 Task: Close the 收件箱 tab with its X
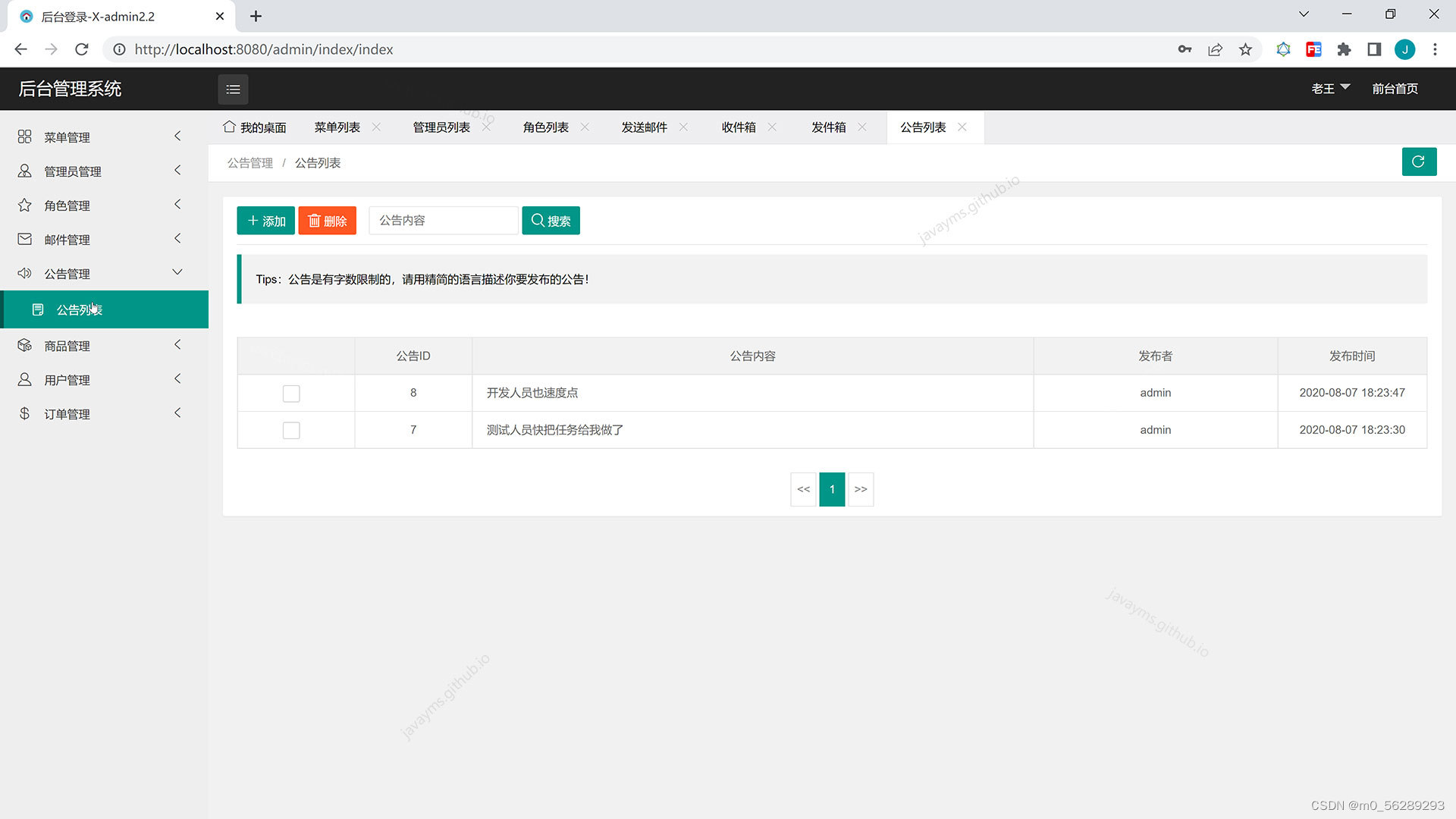[x=772, y=127]
